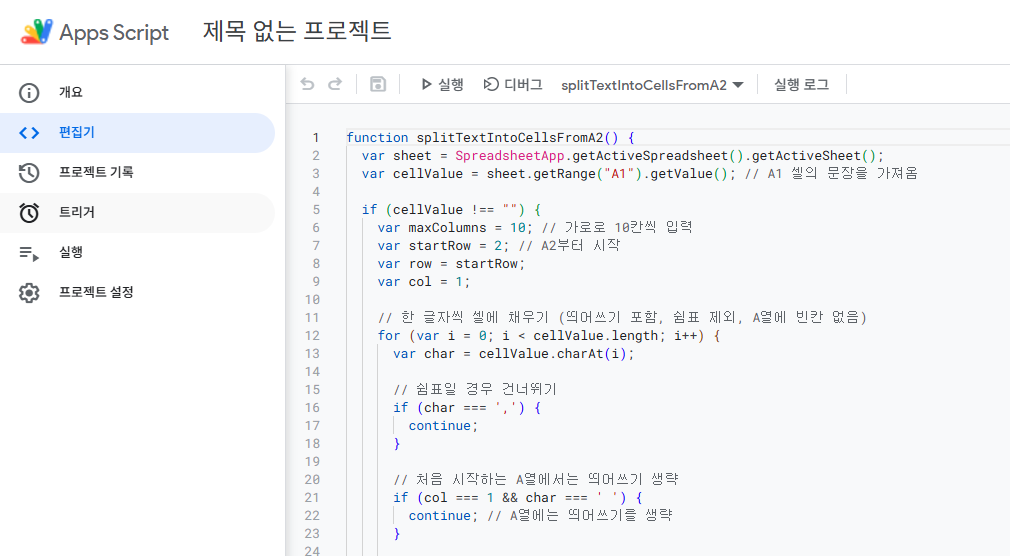This screenshot has height=556, width=1010.
Task: Click startRow declaration on line 7
Action: coord(443,246)
